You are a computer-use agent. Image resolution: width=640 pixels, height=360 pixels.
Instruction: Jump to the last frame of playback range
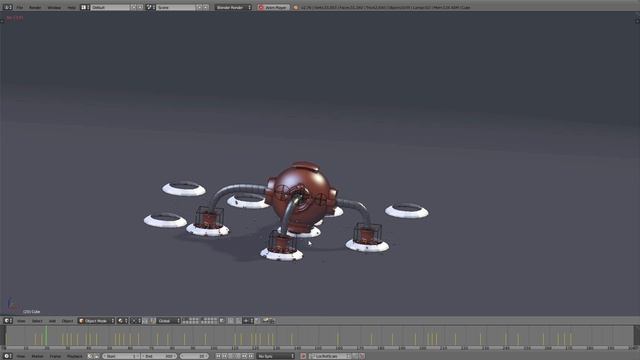point(251,356)
